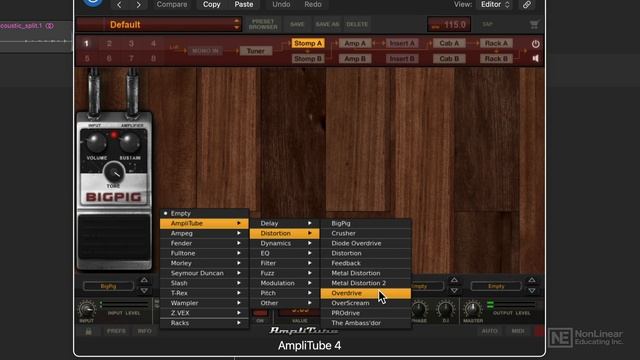
Task: Mute output with the speaker icon
Action: (536, 58)
